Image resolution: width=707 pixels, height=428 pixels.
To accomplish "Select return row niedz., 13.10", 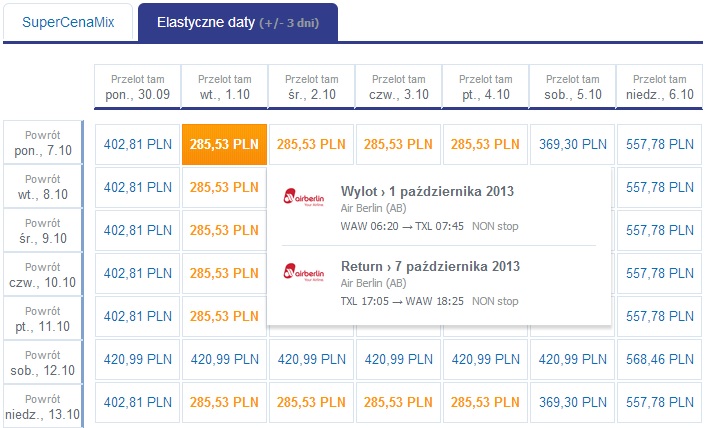I will 43,406.
